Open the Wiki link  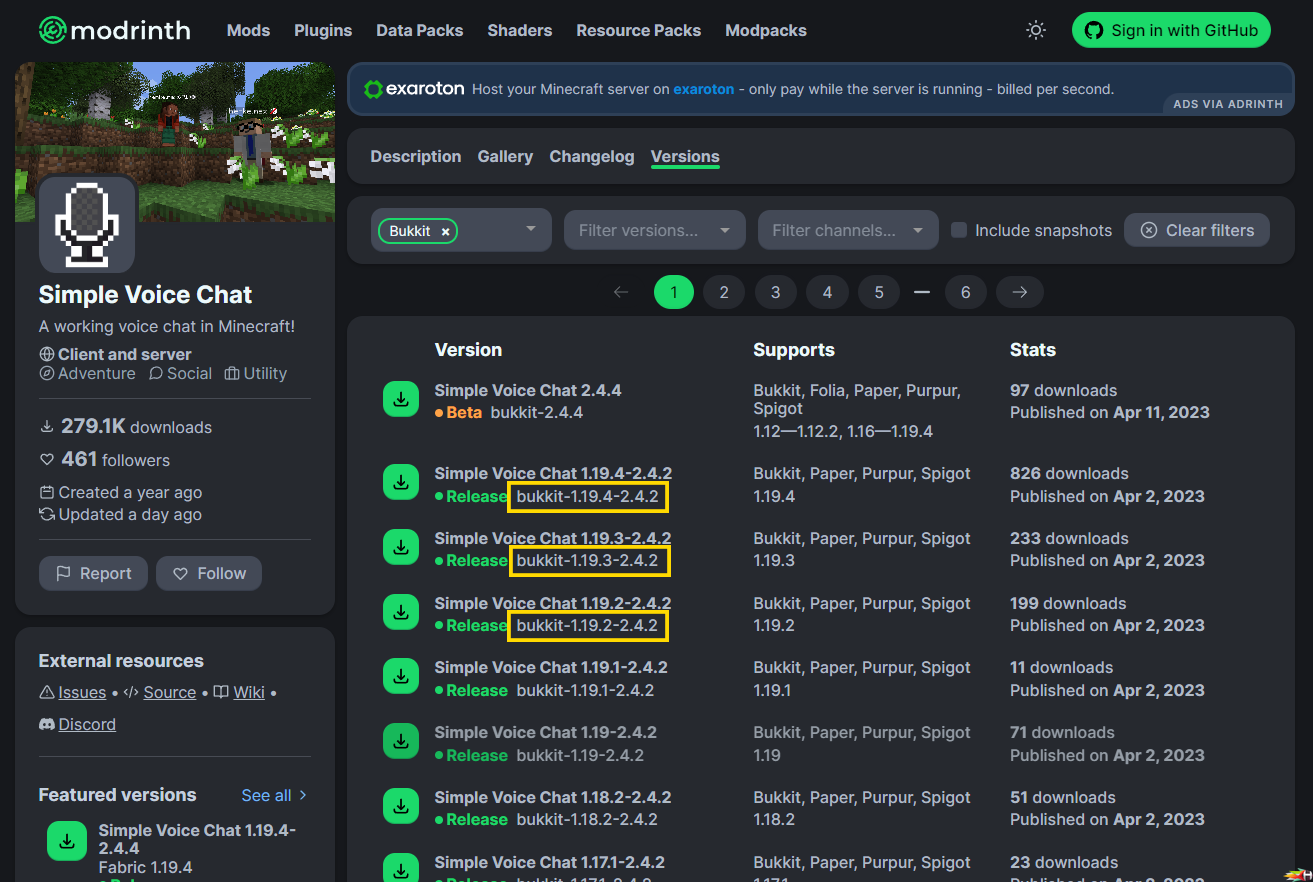pos(249,692)
